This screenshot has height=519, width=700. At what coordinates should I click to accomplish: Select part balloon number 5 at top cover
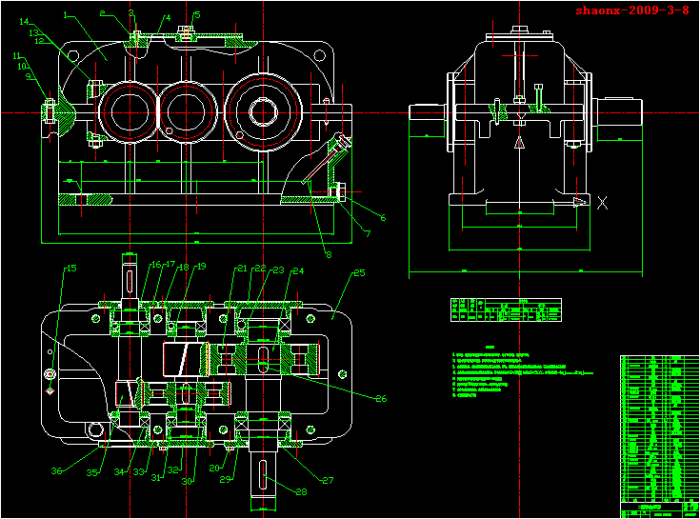(x=197, y=15)
